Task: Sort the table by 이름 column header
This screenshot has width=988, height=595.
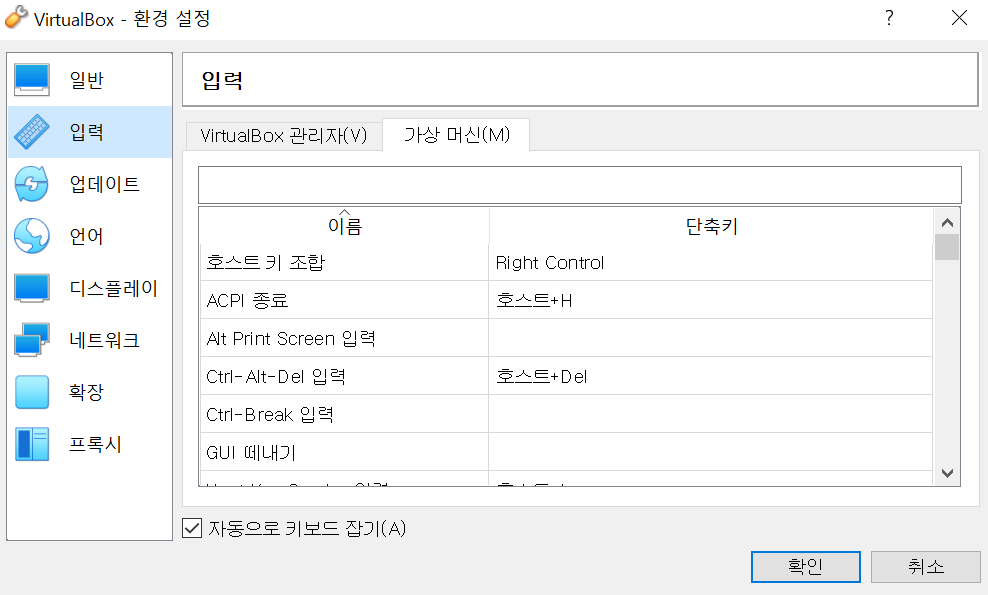Action: coord(345,226)
